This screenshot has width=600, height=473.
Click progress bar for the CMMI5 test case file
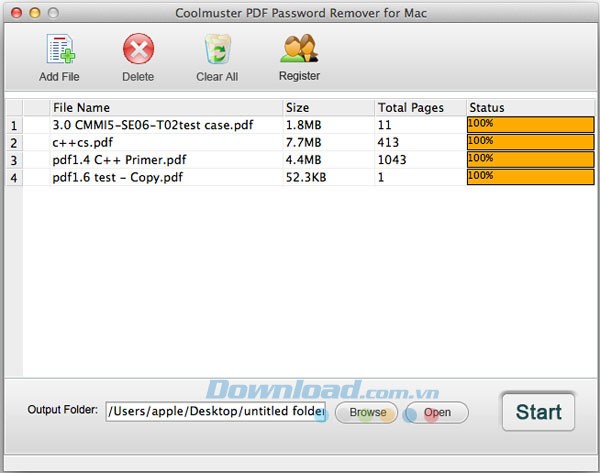click(x=531, y=125)
